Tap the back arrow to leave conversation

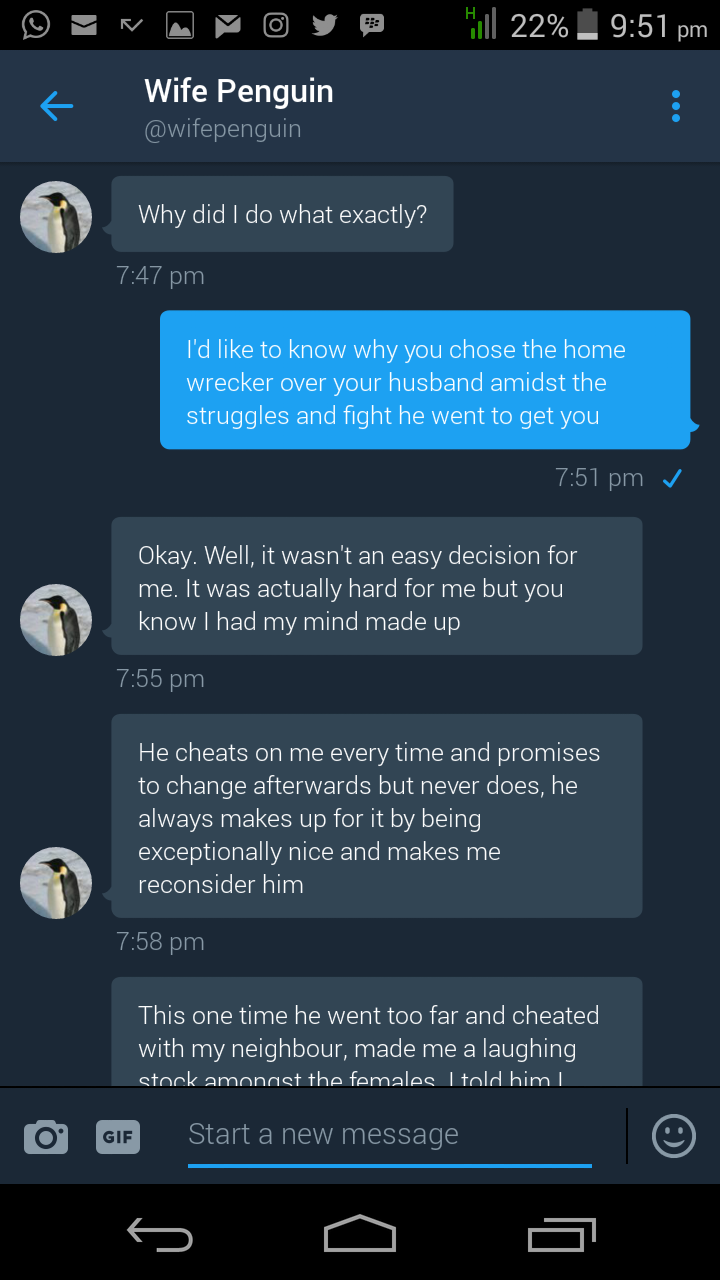tap(56, 106)
